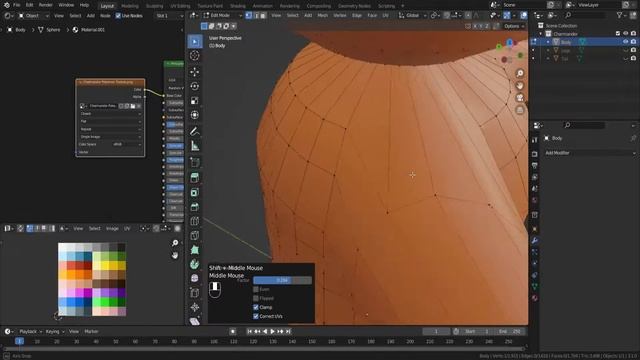The image size is (640, 360).
Task: Open the Add Modifier dropdown
Action: coord(590,153)
